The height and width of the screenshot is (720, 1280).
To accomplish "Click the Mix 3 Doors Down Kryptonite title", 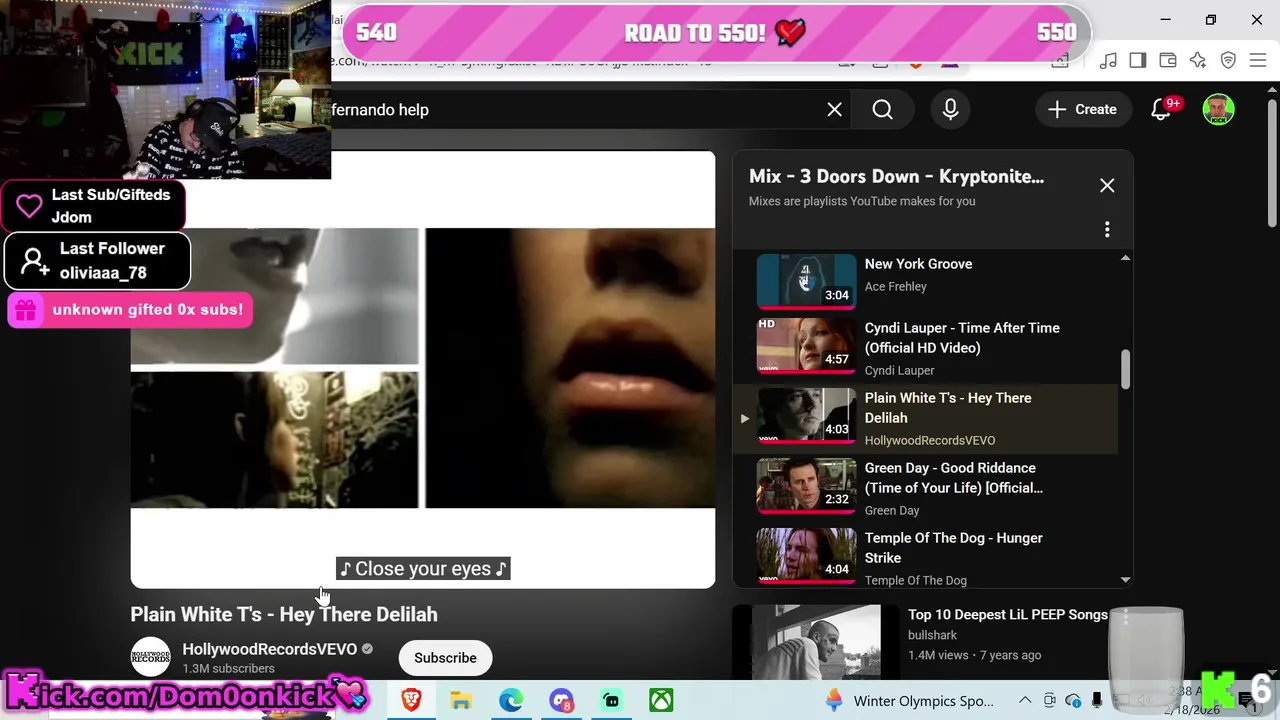I will coord(896,176).
